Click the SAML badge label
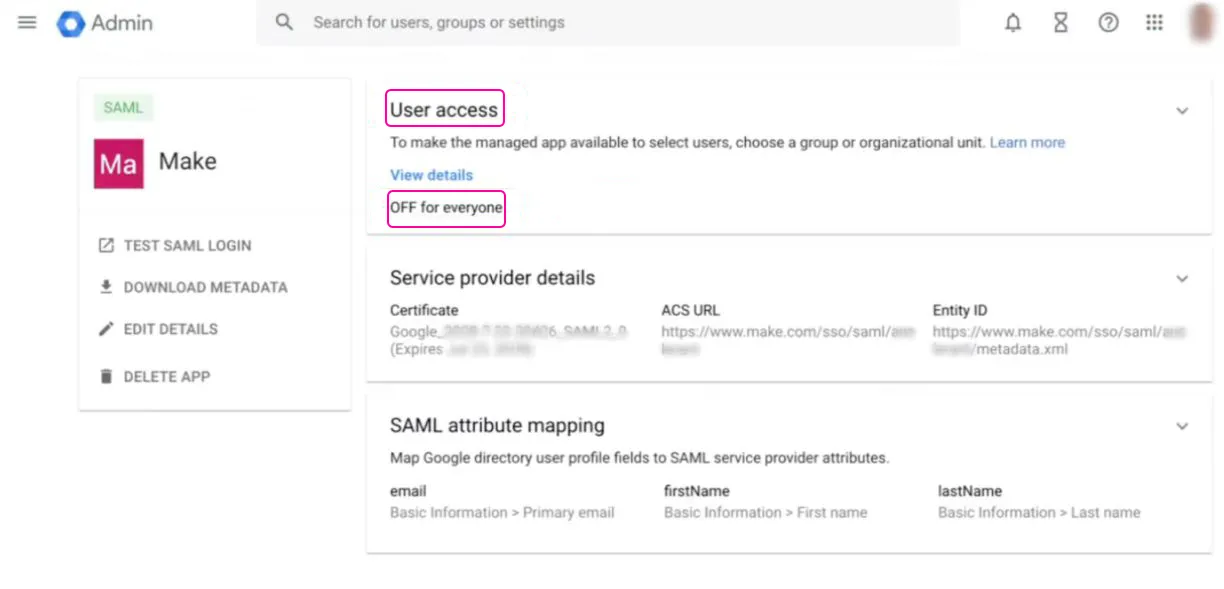Viewport: 1224px width, 589px height. coord(123,107)
